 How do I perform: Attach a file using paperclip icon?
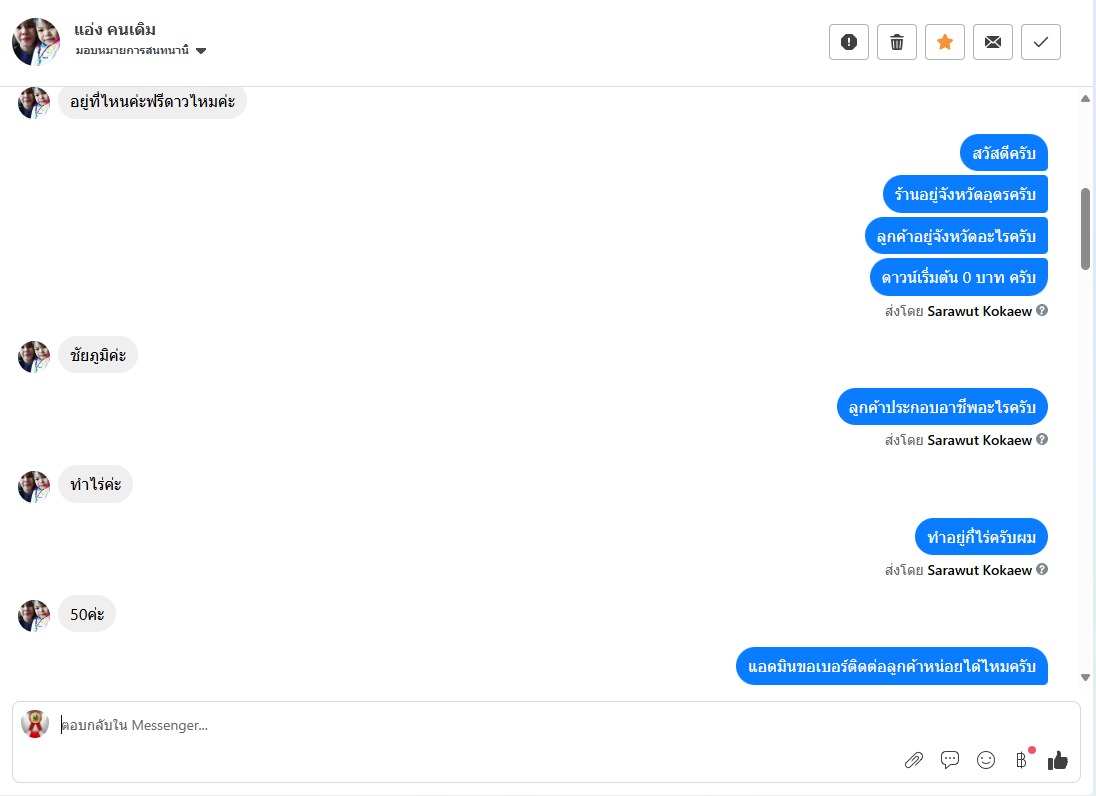click(914, 760)
